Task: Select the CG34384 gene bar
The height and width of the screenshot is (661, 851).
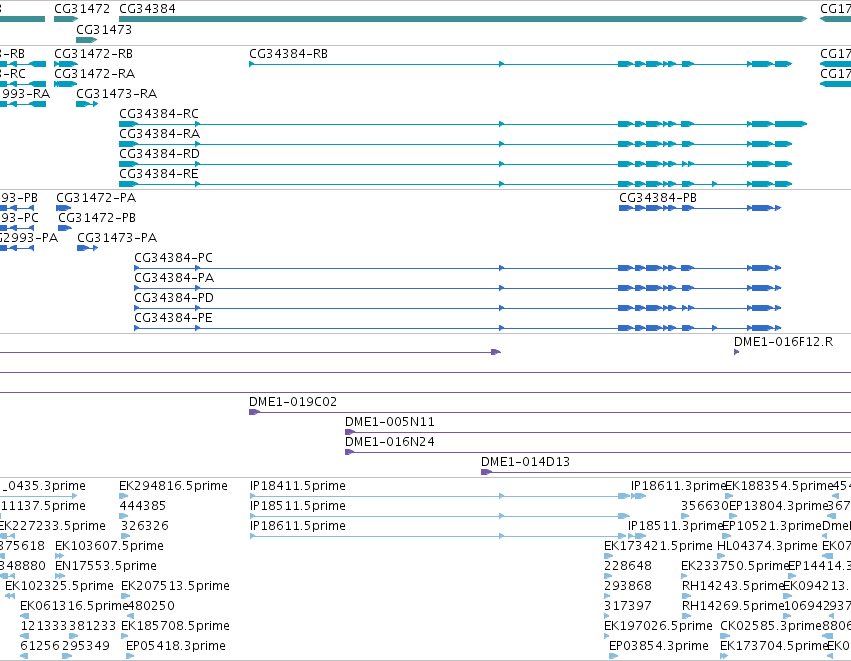Action: 463,19
